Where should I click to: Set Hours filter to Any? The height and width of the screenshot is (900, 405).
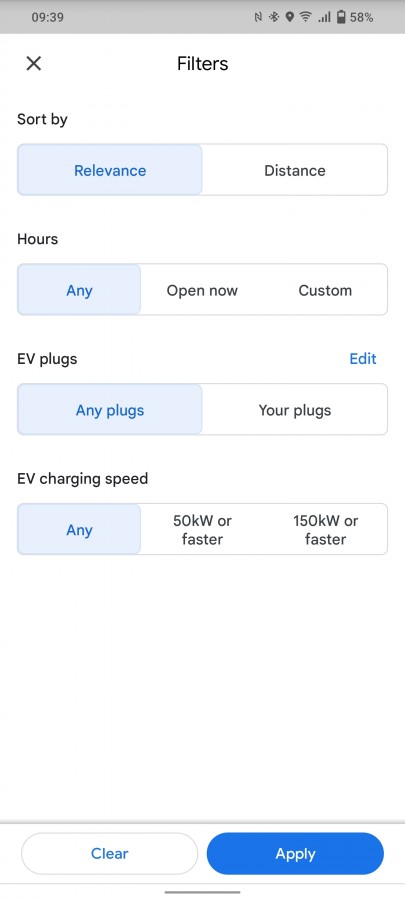pos(79,290)
